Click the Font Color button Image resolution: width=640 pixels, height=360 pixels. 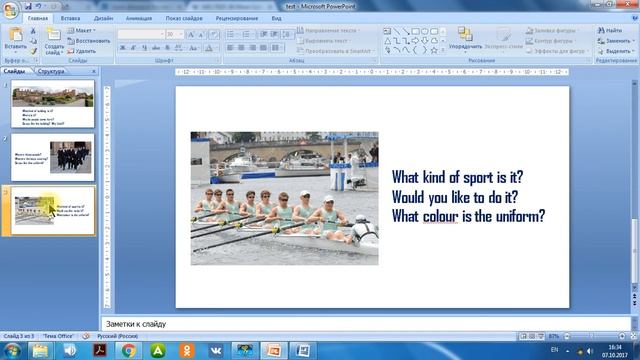tap(209, 48)
